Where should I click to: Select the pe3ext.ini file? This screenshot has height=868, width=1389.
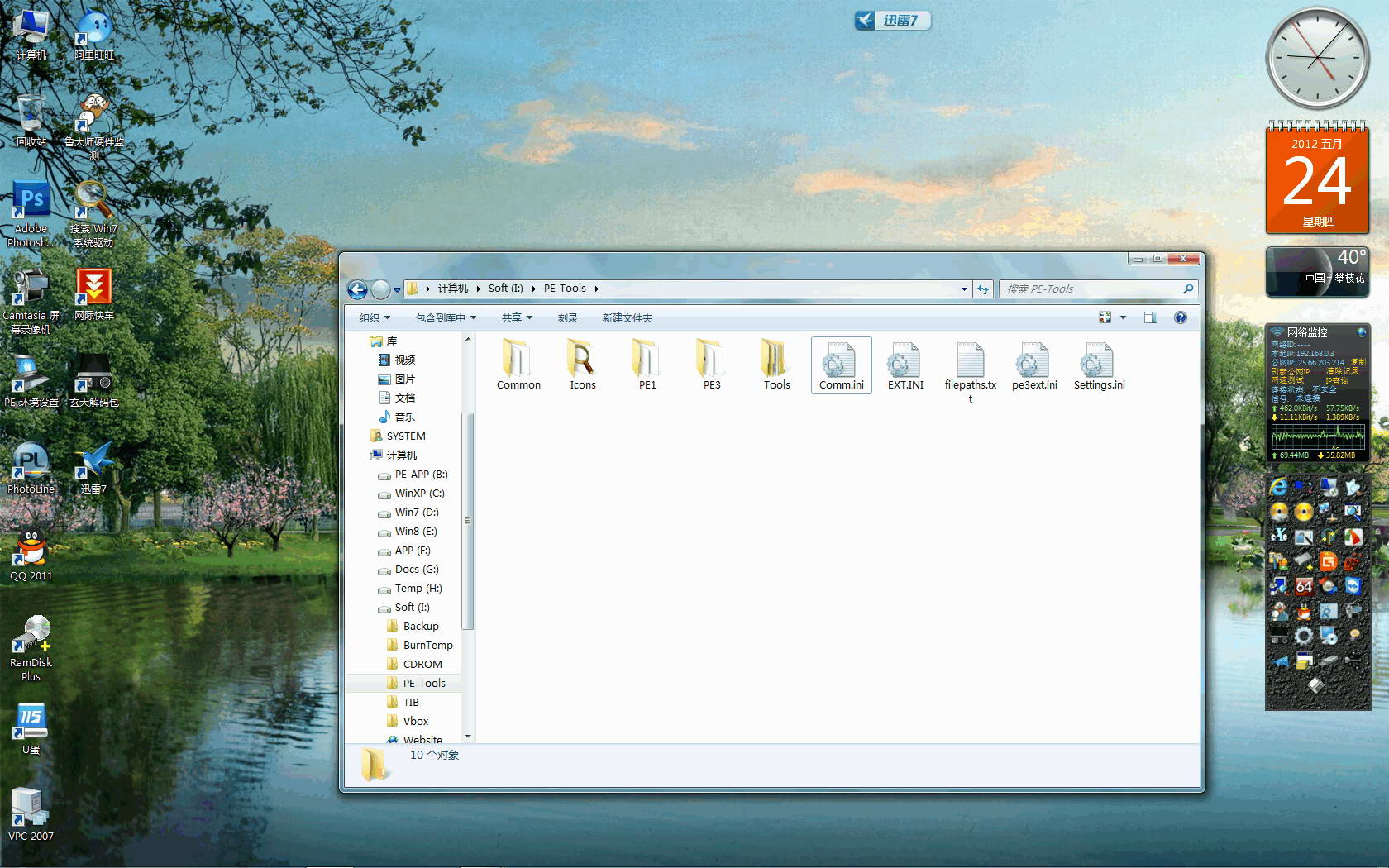point(1034,365)
